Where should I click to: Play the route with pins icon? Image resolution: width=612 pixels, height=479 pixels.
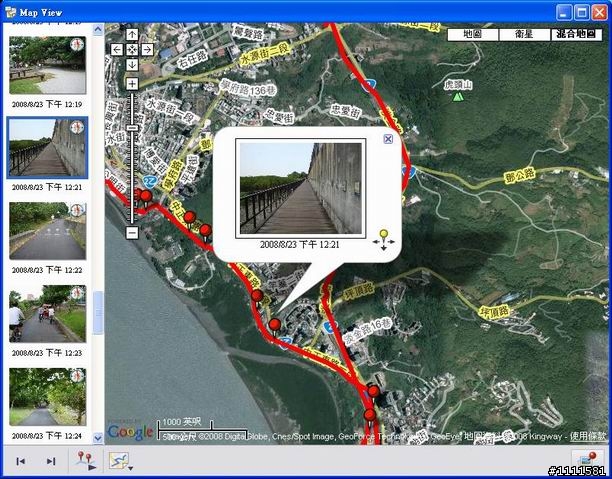point(87,461)
